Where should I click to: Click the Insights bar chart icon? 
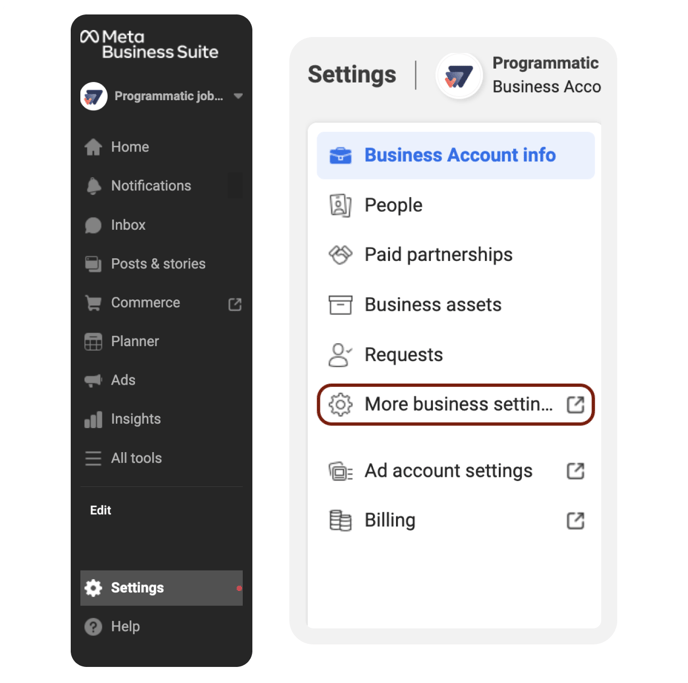click(93, 419)
